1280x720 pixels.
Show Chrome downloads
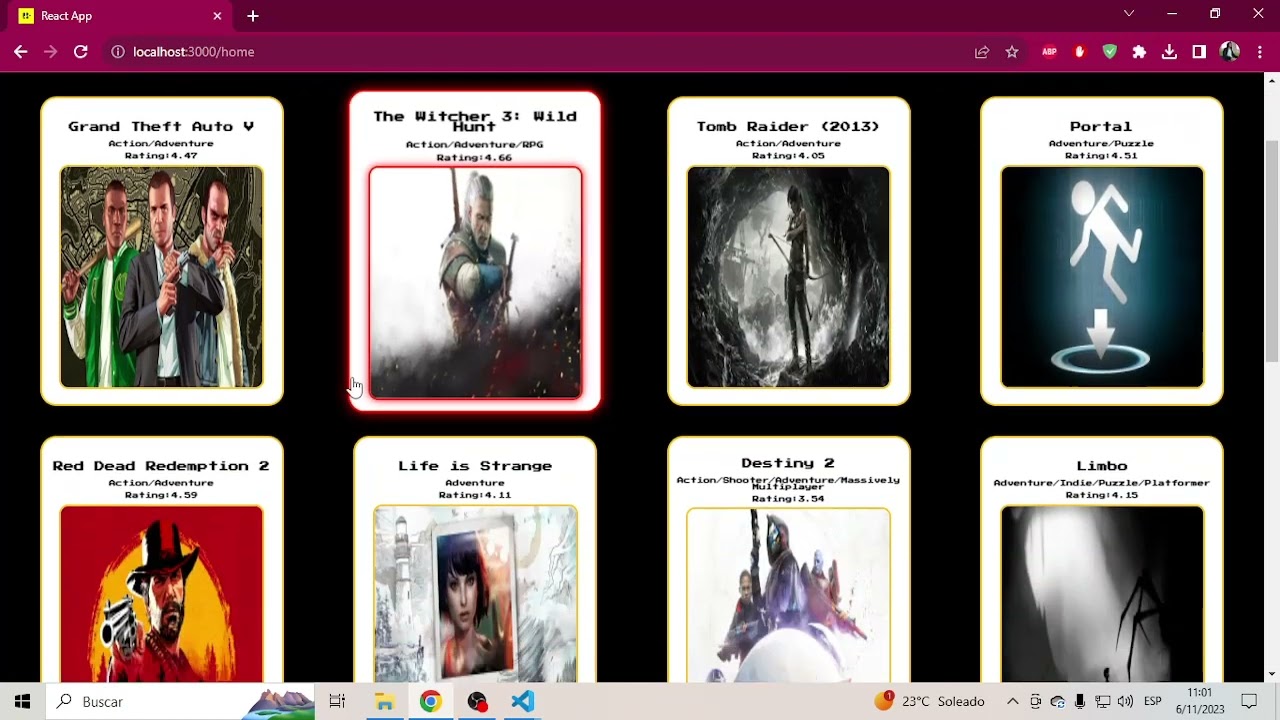click(1169, 52)
